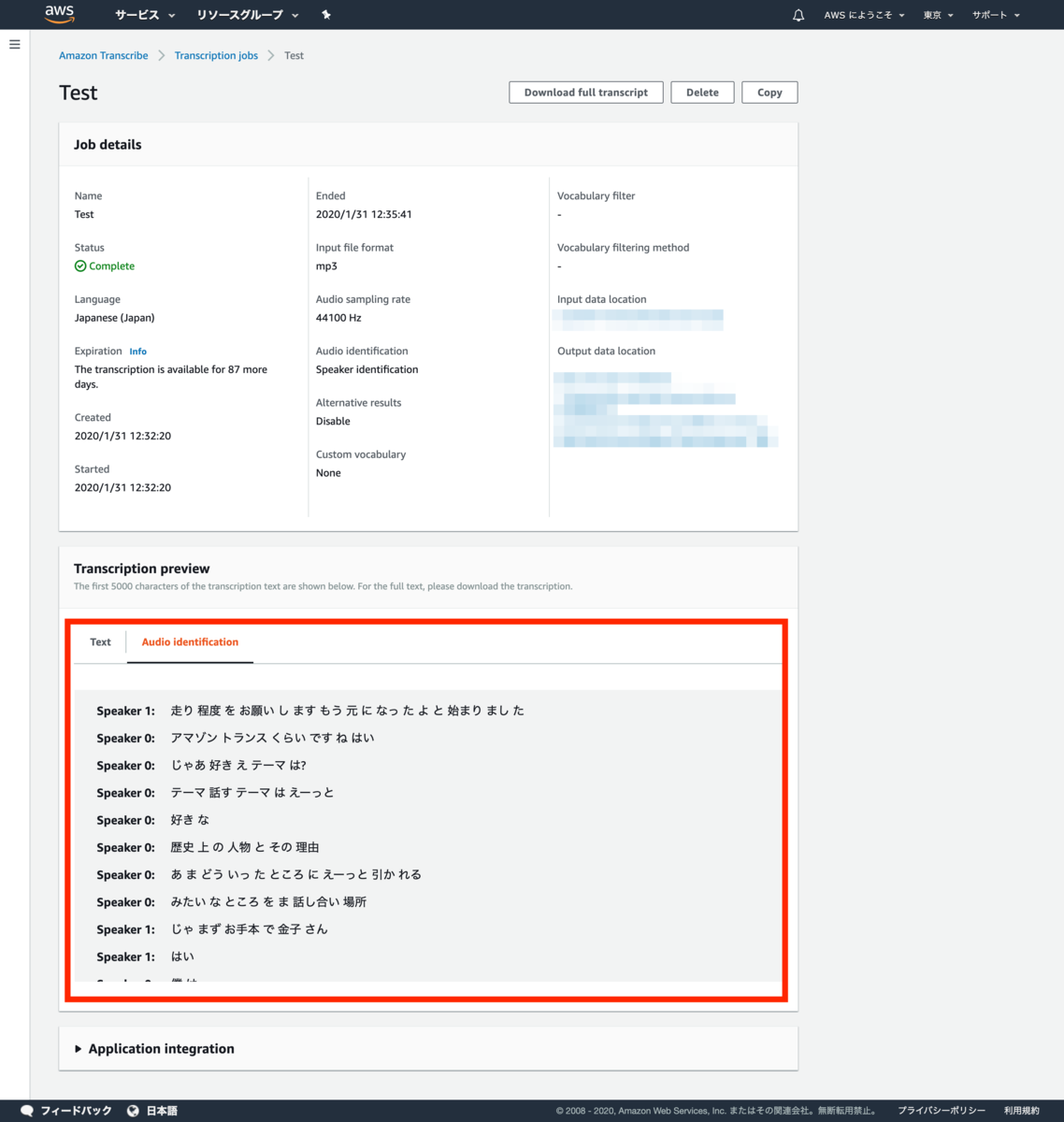Open the リソースグループ dropdown
Screen dimensions: 1064x1122
pos(248,15)
